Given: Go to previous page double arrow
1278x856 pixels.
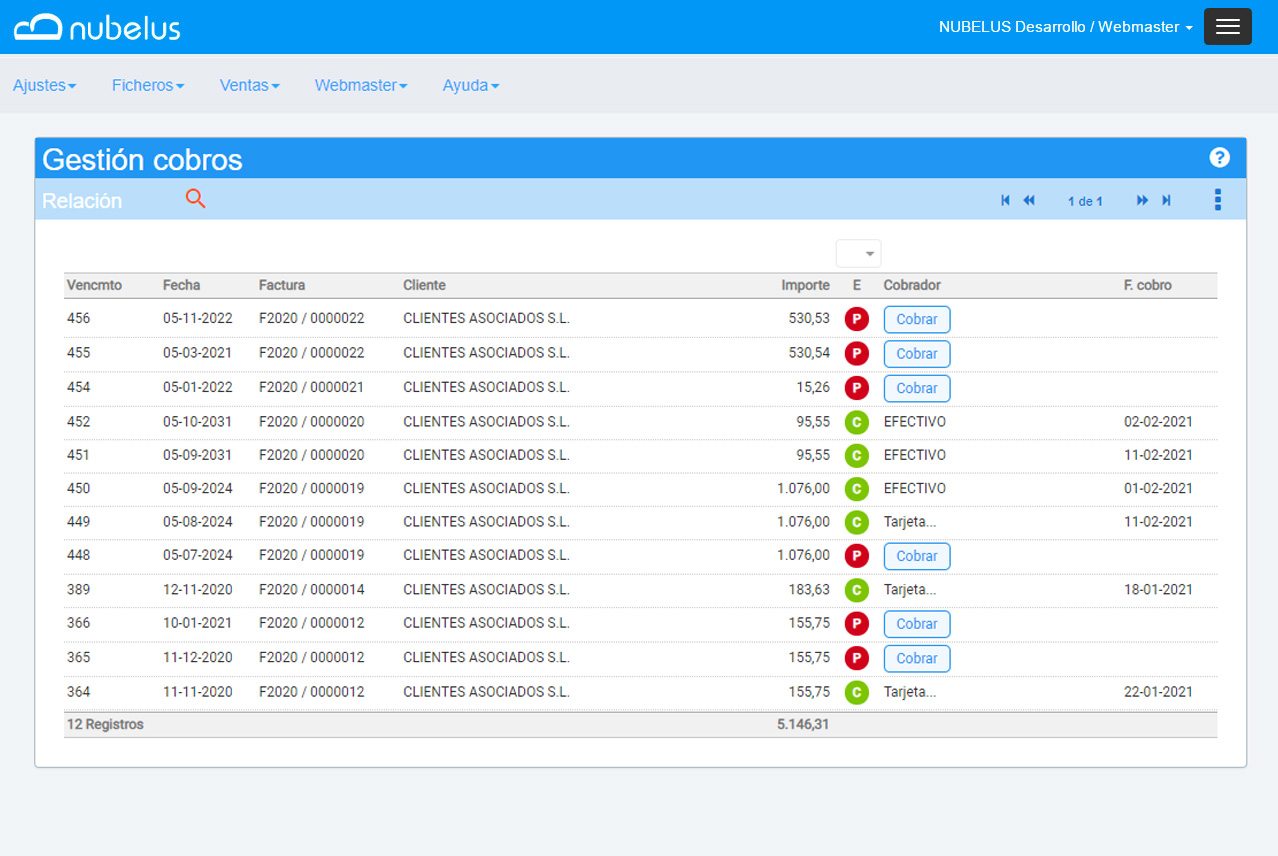Looking at the screenshot, I should [1029, 201].
